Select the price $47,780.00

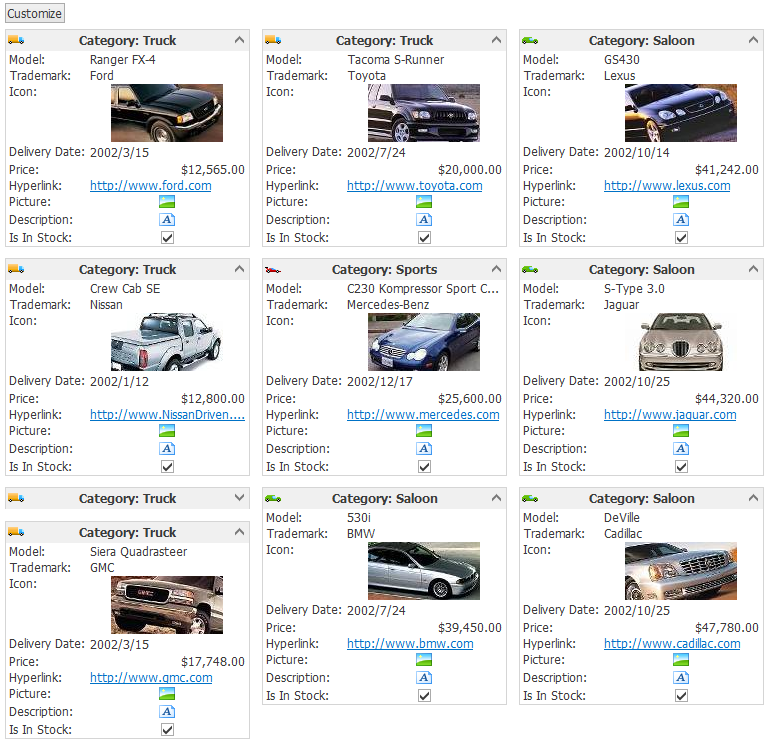click(x=727, y=628)
